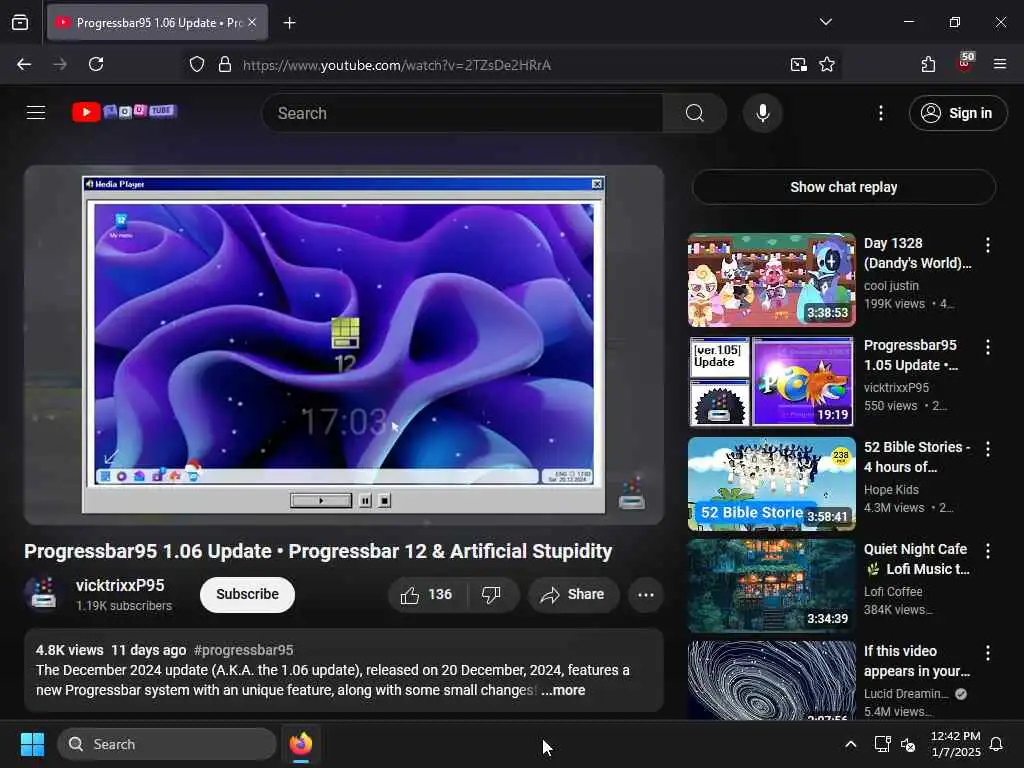1024x768 pixels.
Task: Start voice search with the microphone icon
Action: click(x=762, y=113)
